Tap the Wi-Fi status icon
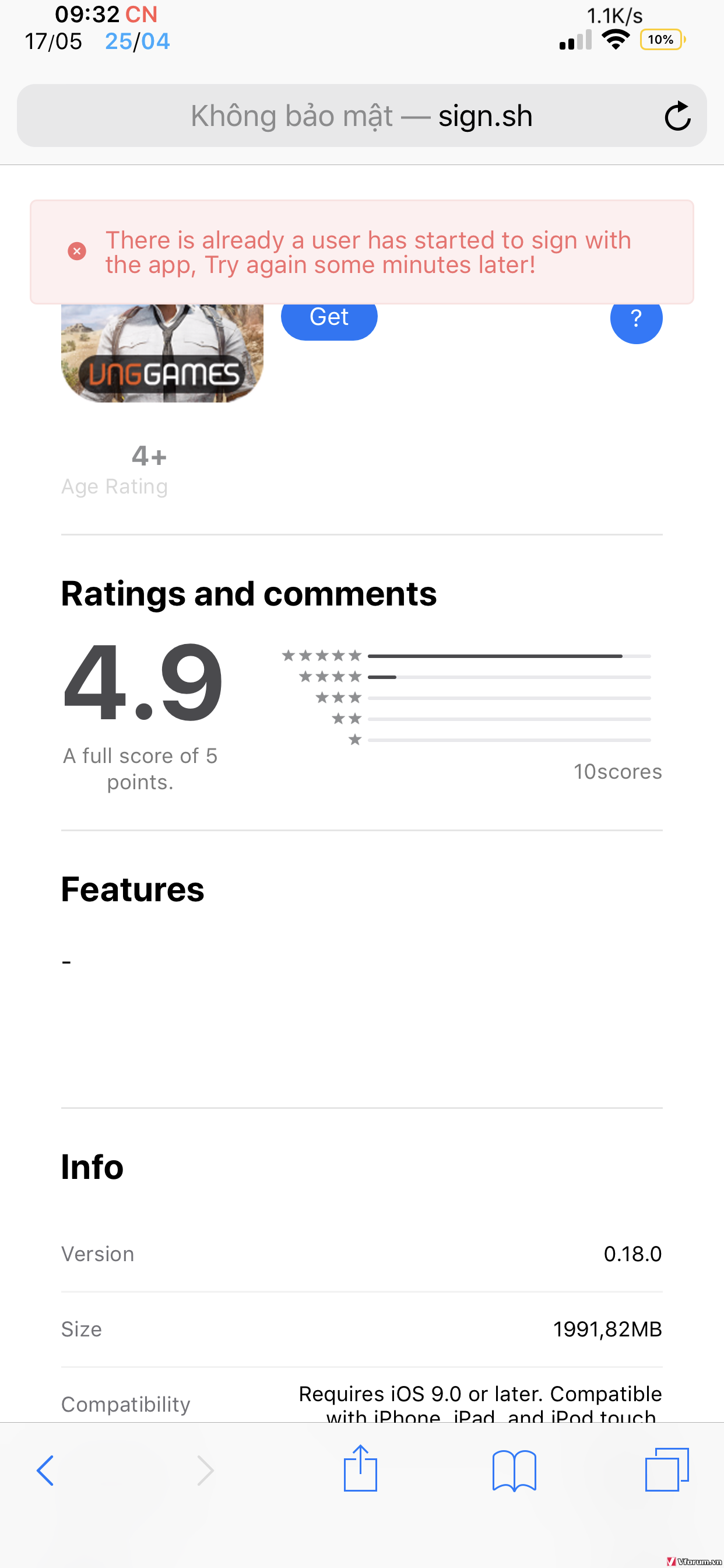724x1568 pixels. [x=615, y=40]
